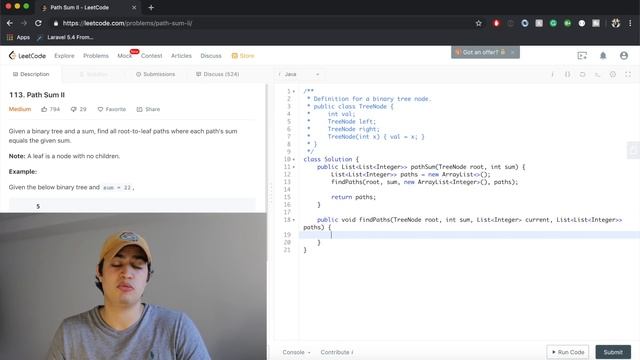Click the address bar URL
The height and width of the screenshot is (360, 640).
click(x=127, y=23)
